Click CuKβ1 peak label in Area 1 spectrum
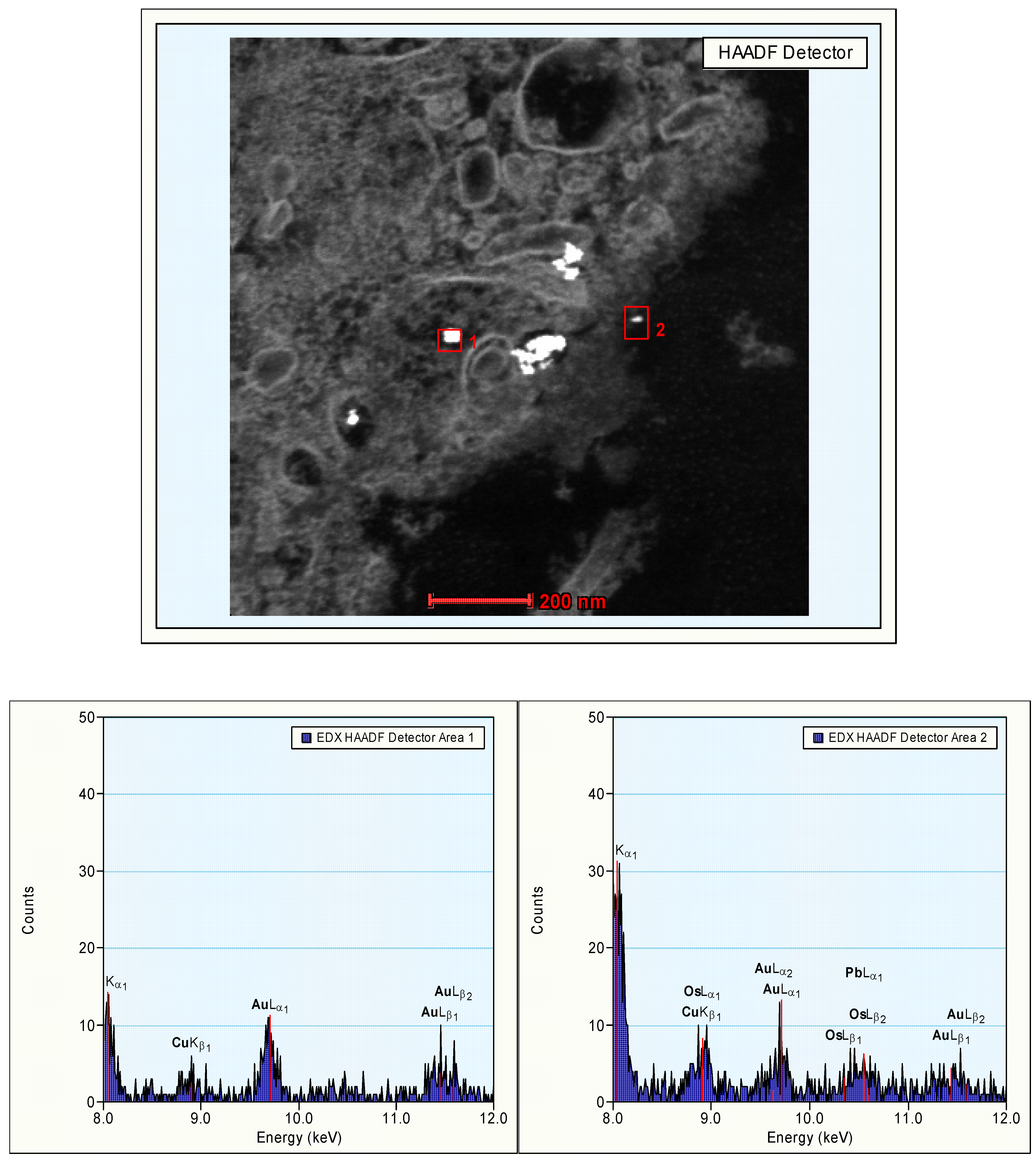Viewport: 1036px width, 1162px height. click(191, 1043)
